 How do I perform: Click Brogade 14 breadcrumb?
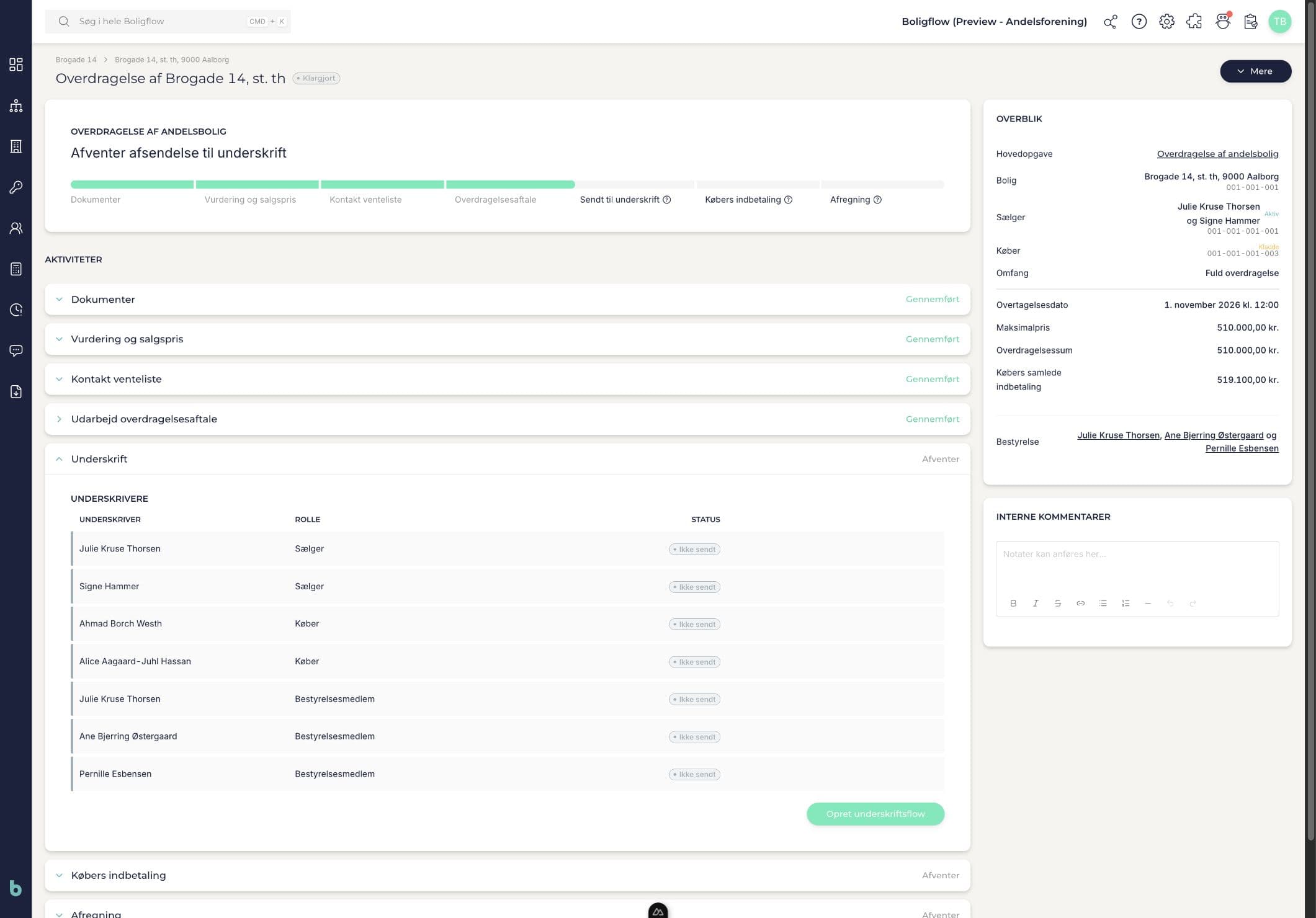76,60
